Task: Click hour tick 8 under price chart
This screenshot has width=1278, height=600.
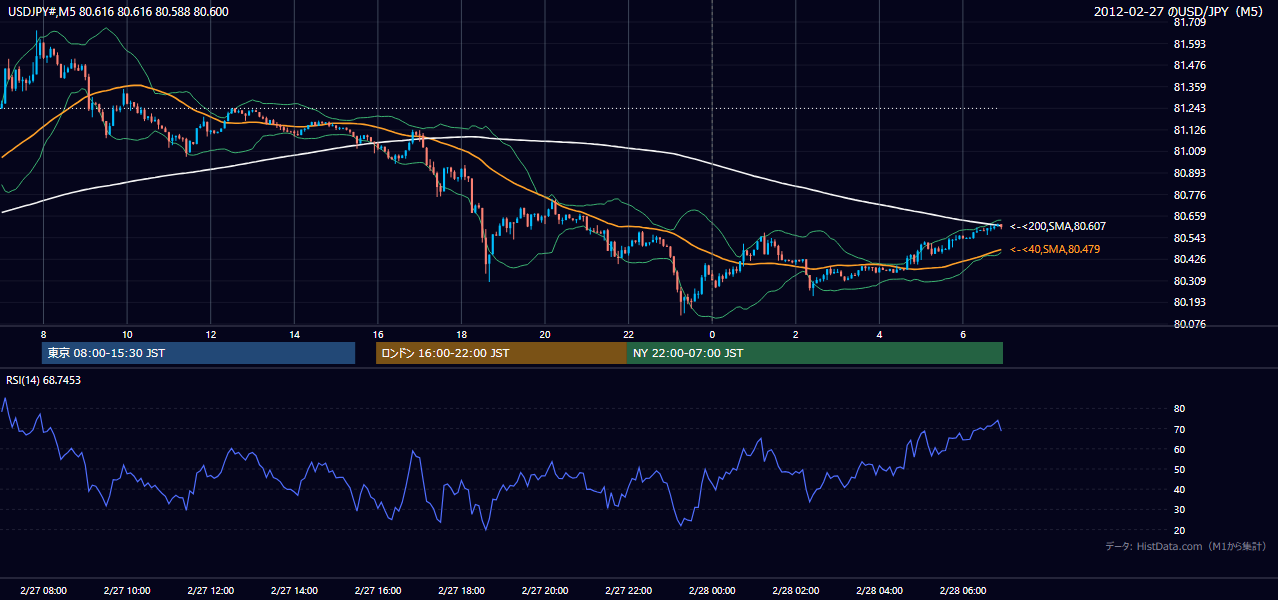Action: click(43, 334)
